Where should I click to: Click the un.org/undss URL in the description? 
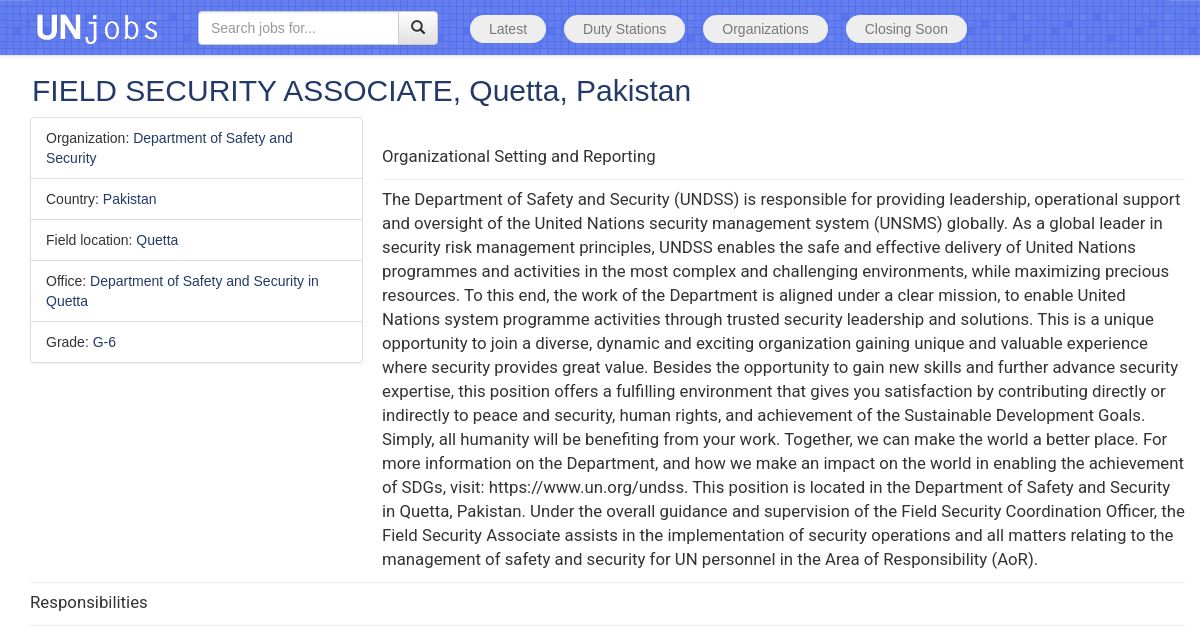[588, 487]
